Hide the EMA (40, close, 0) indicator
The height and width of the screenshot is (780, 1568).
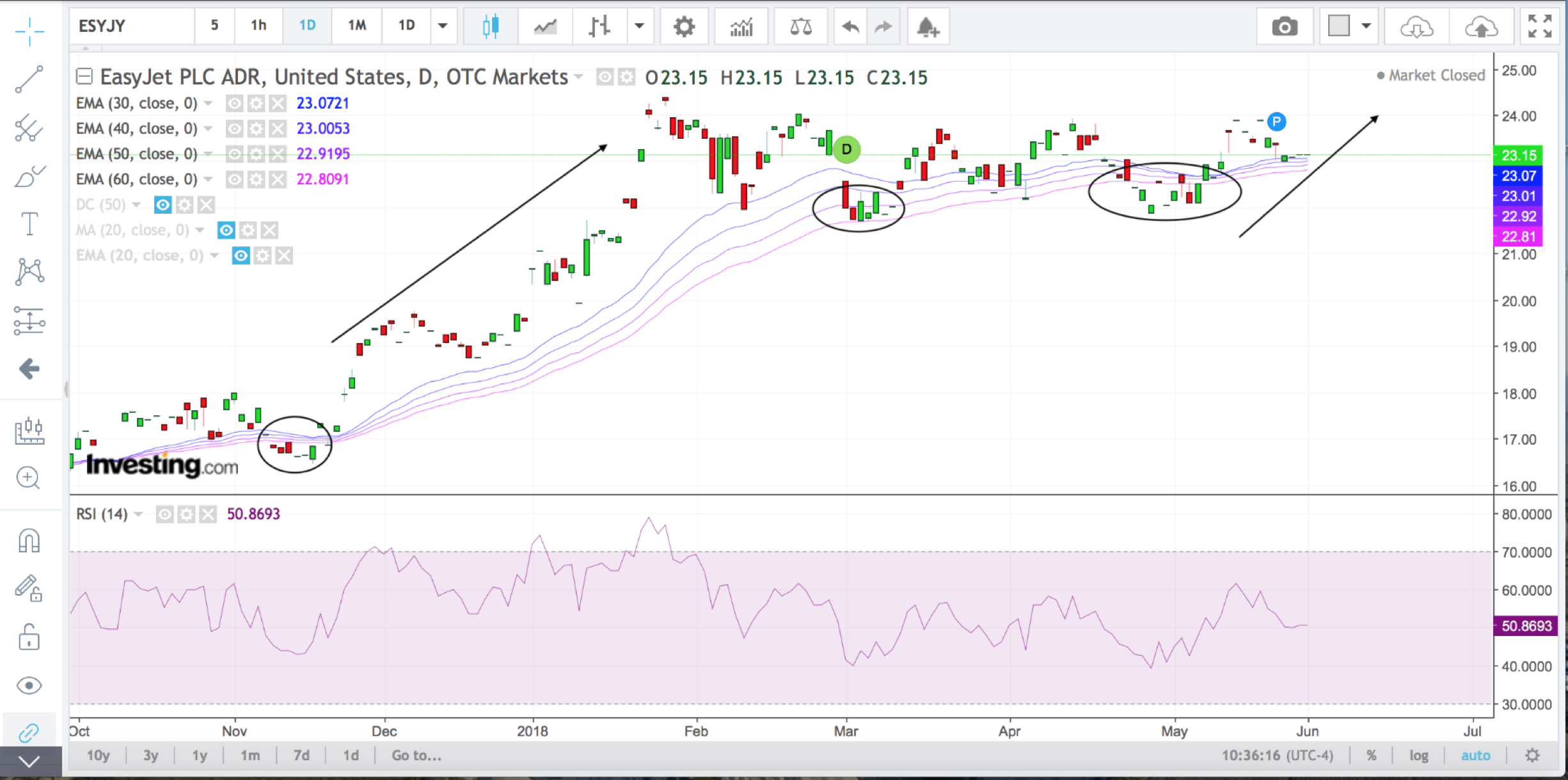[x=235, y=129]
